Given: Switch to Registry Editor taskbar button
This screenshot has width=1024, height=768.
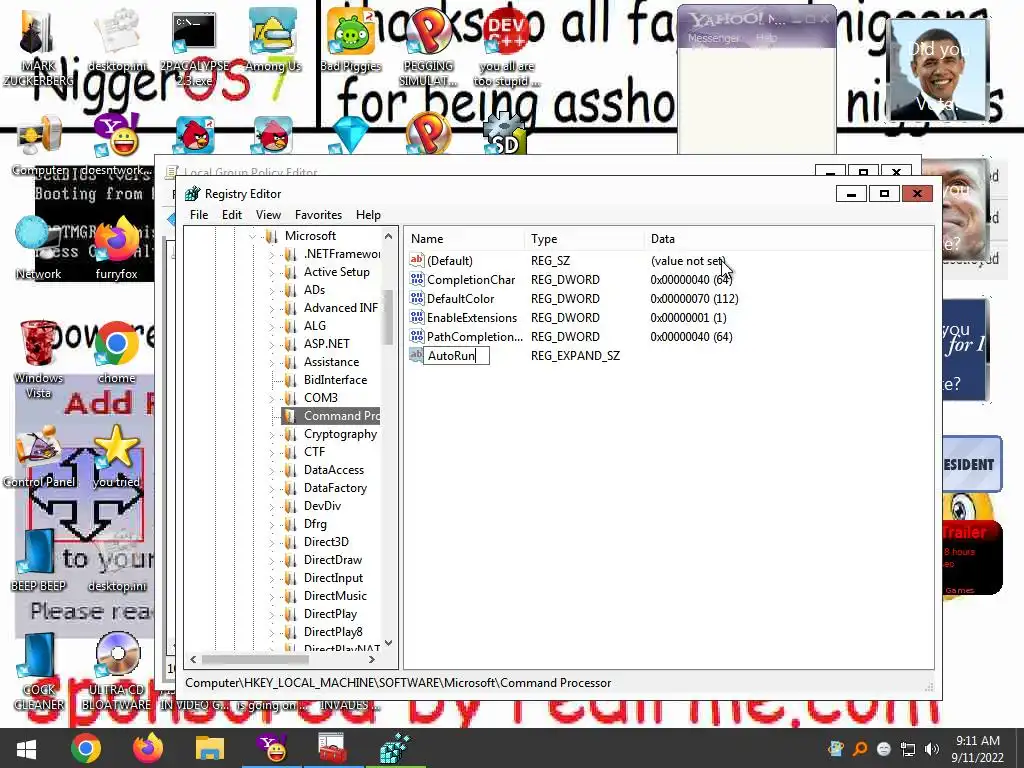Looking at the screenshot, I should tap(395, 748).
